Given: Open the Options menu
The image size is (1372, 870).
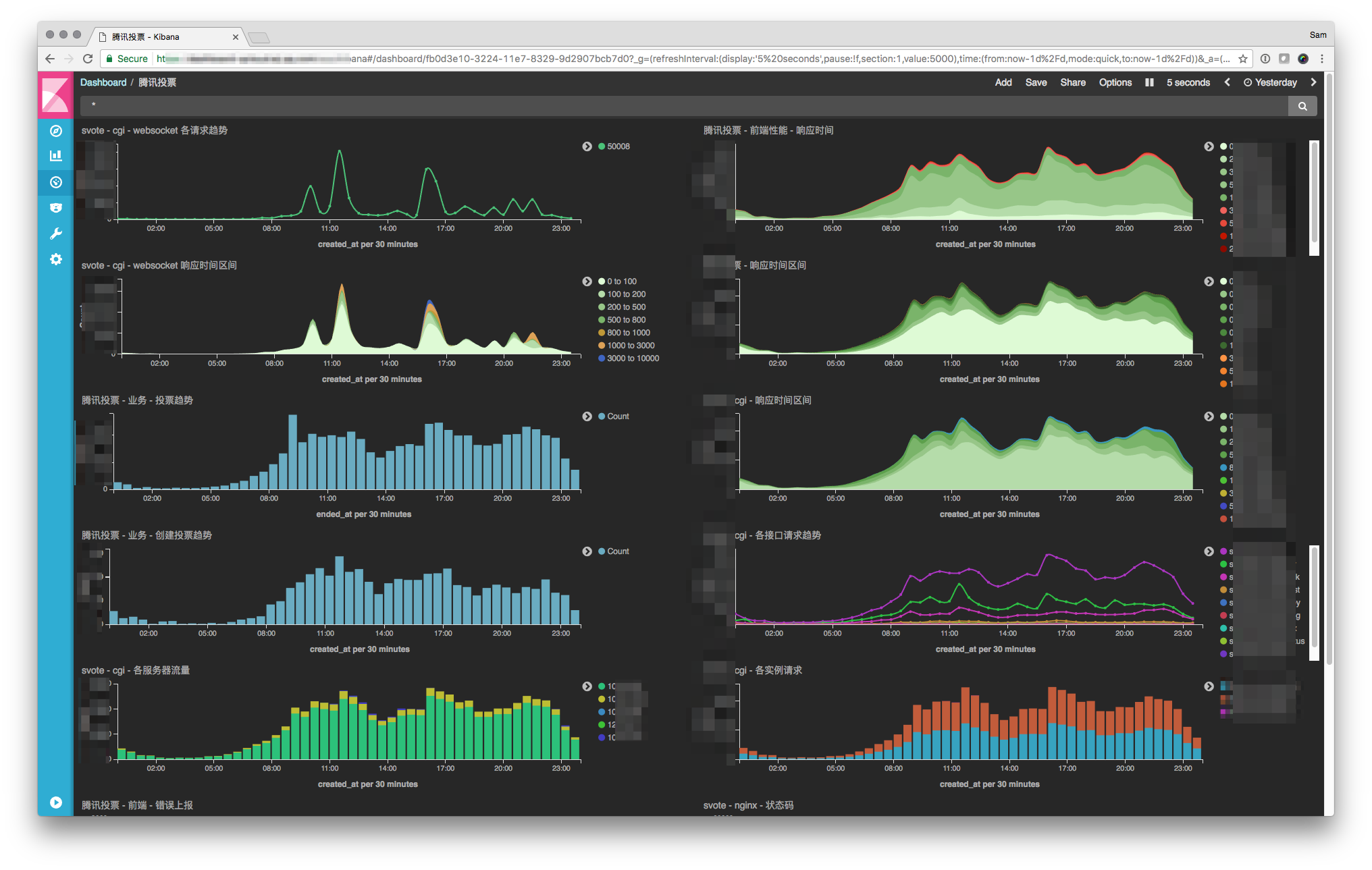Looking at the screenshot, I should pos(1115,82).
